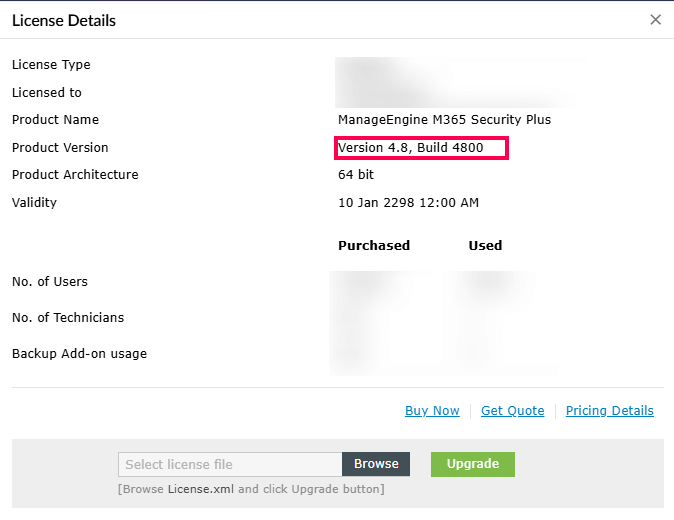Click the 64 bit architecture value
The image size is (674, 520).
tap(356, 175)
